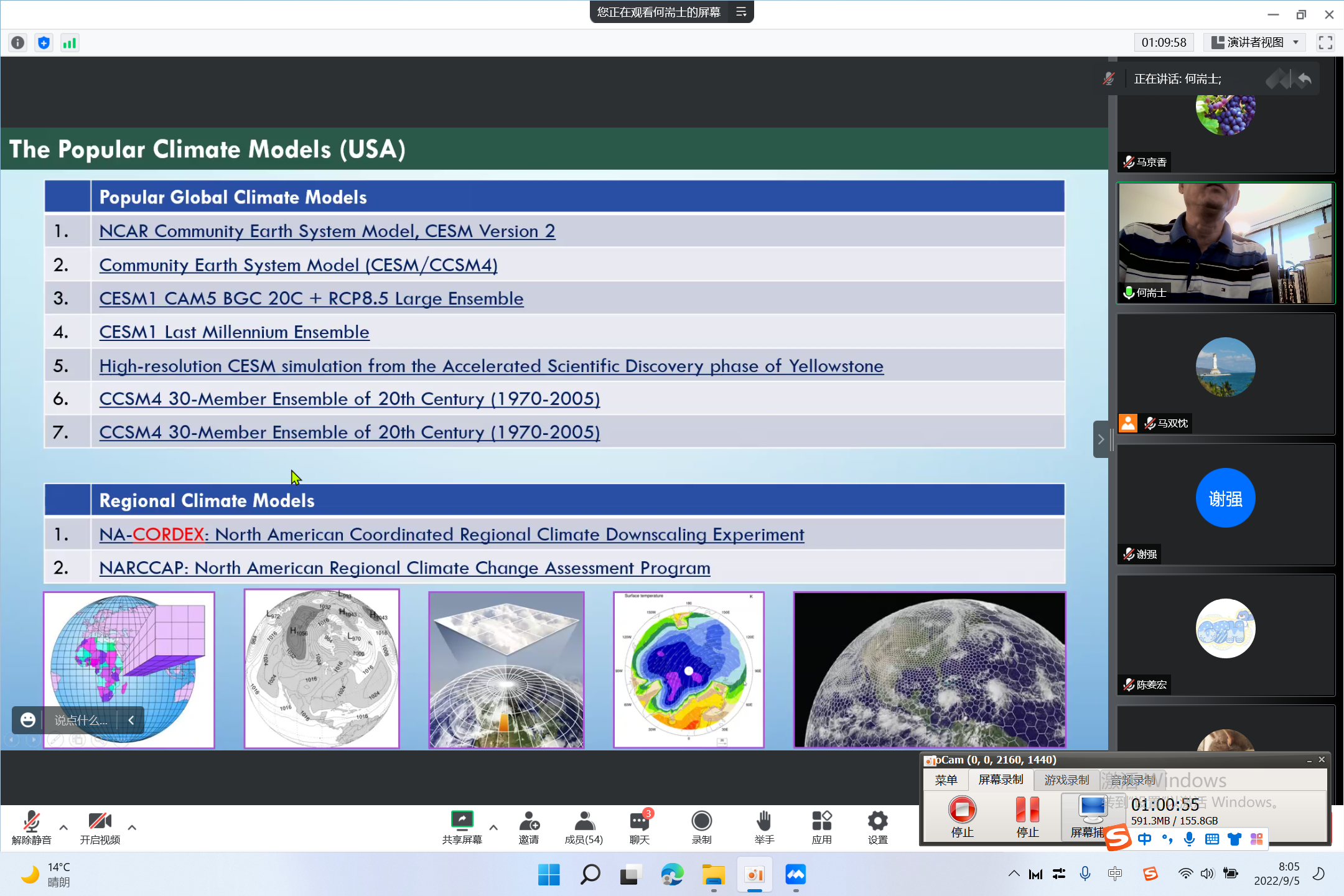The width and height of the screenshot is (1344, 896).
Task: Open Sogou IME soft keyboard icon
Action: (x=1212, y=839)
